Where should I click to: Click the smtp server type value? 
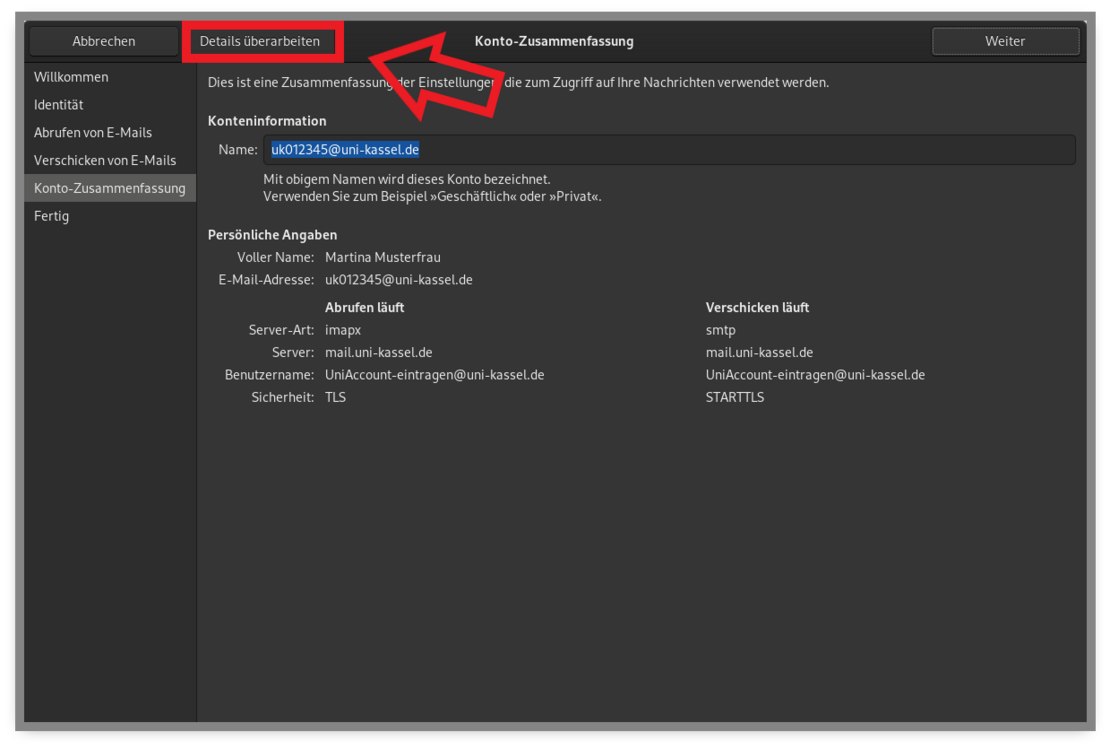click(720, 330)
